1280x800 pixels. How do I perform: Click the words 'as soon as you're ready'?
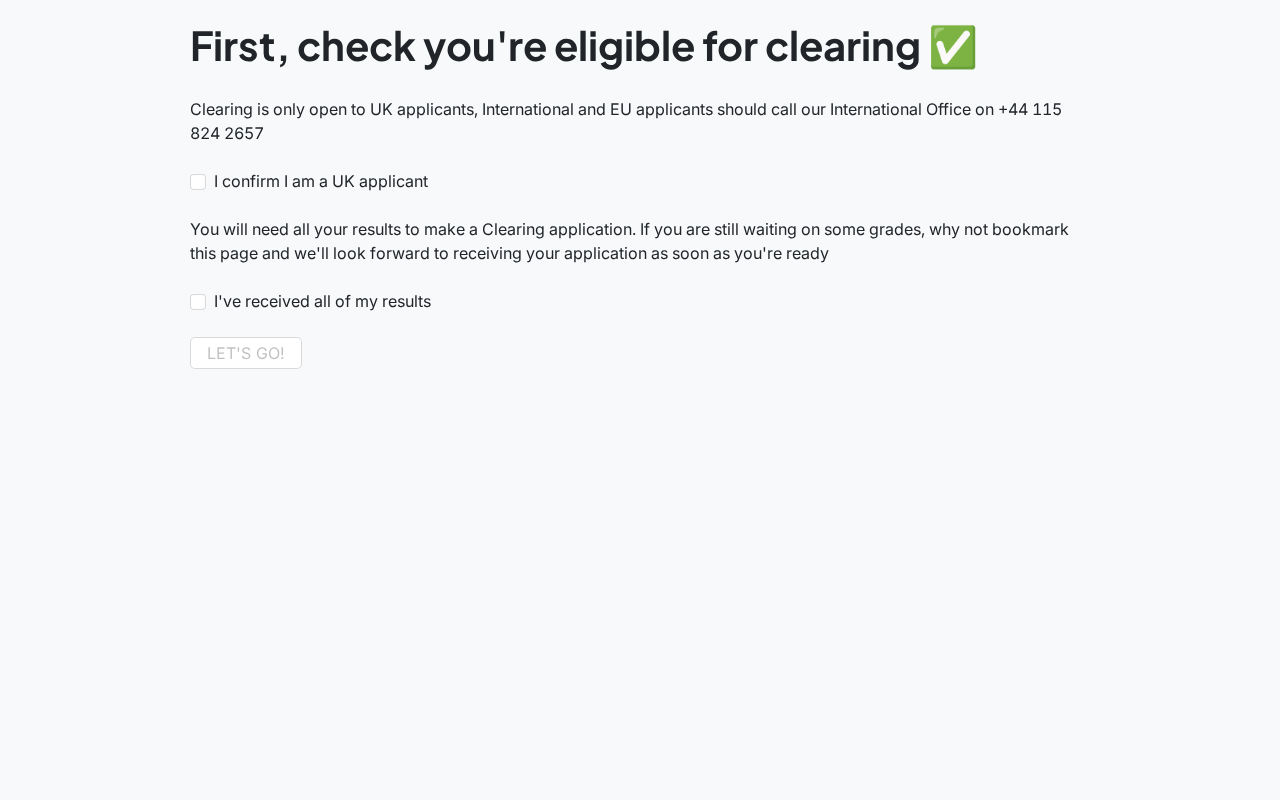(740, 253)
